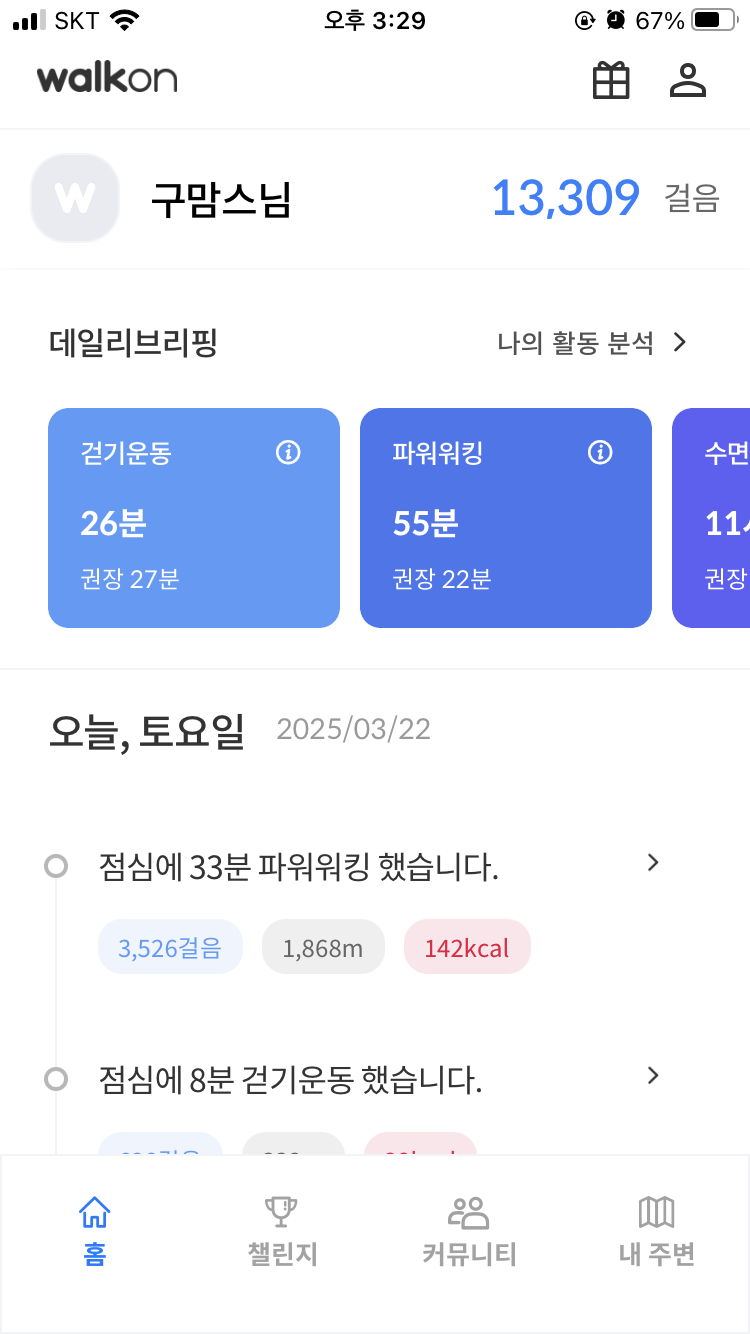Tap the W profile avatar

click(x=75, y=198)
